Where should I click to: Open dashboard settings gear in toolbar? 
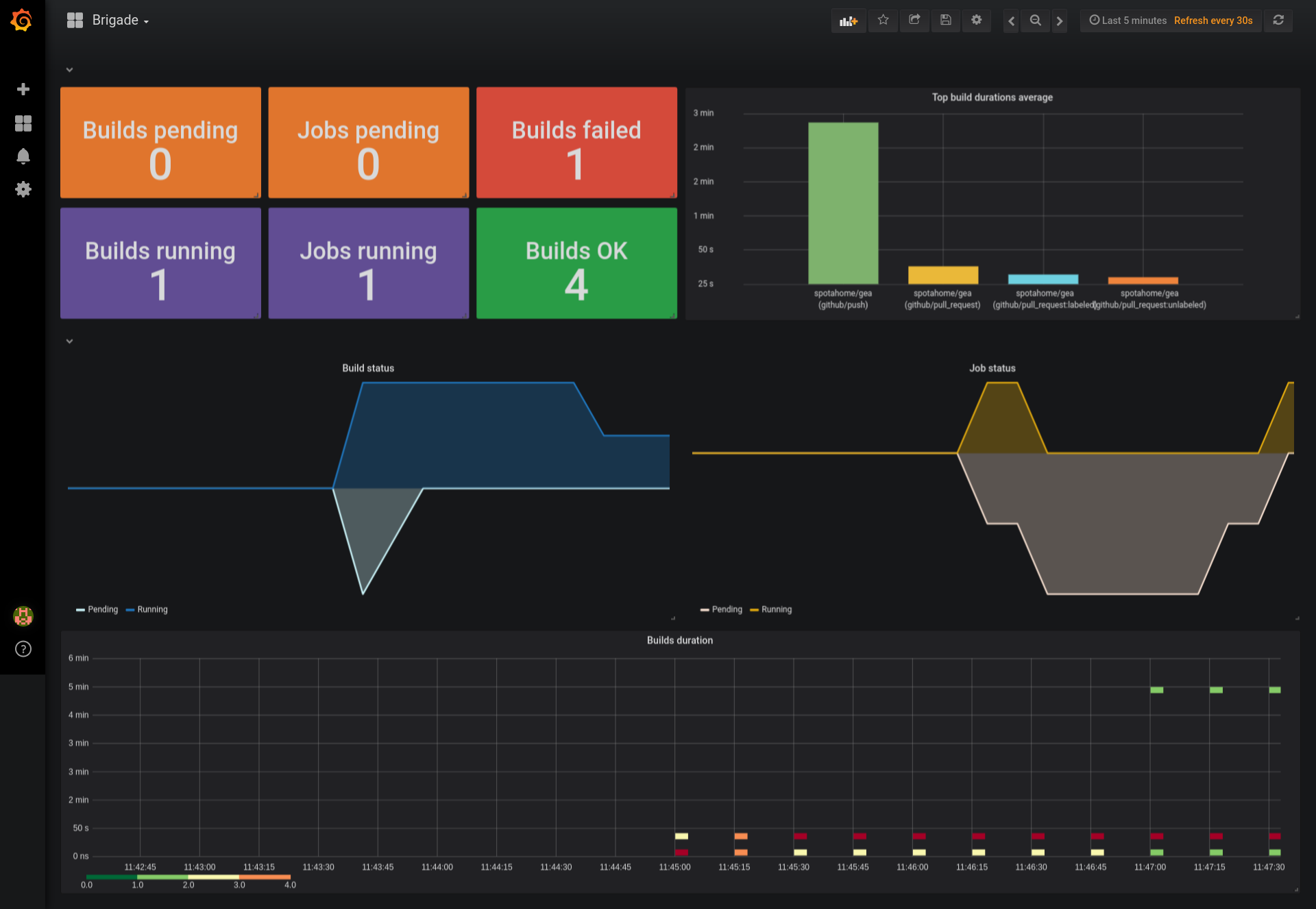coord(976,21)
